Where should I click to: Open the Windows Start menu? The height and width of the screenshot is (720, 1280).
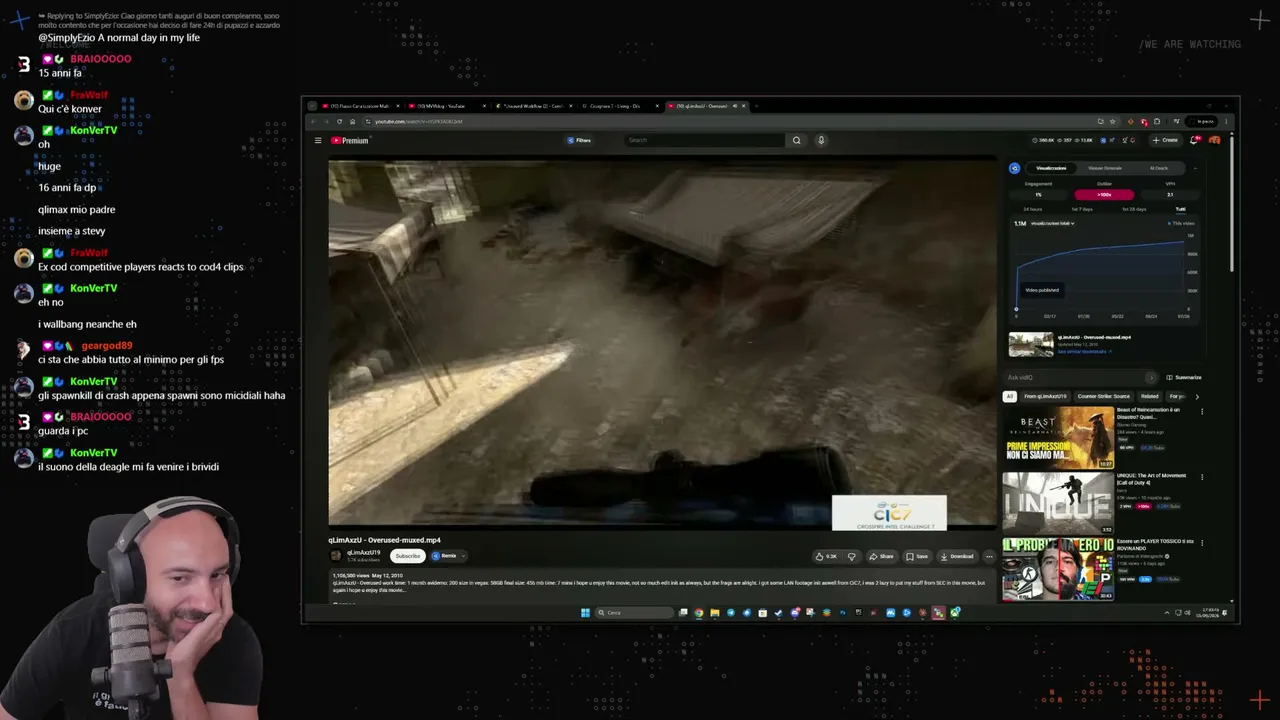click(585, 613)
